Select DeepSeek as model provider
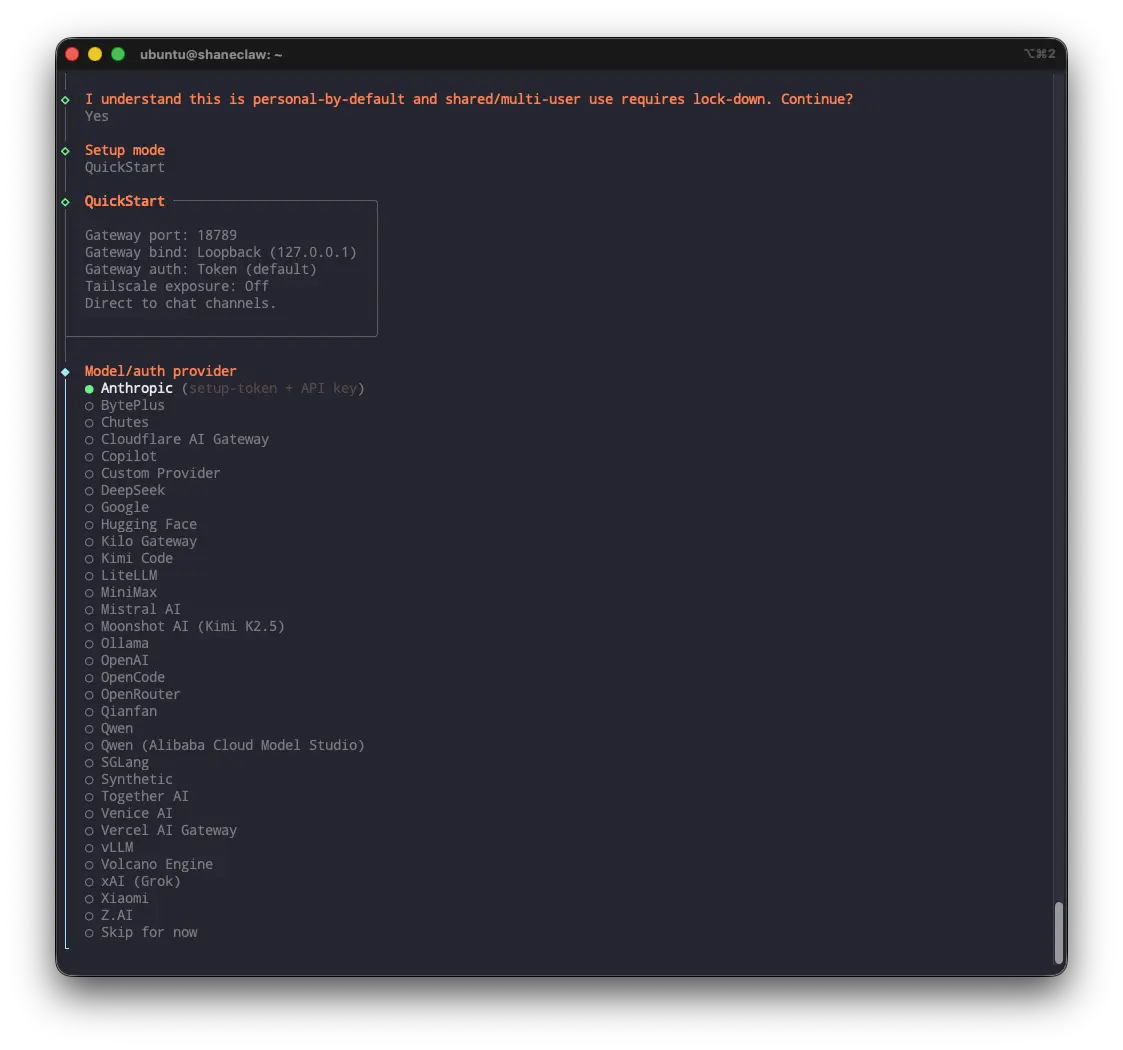1123x1050 pixels. click(x=125, y=491)
